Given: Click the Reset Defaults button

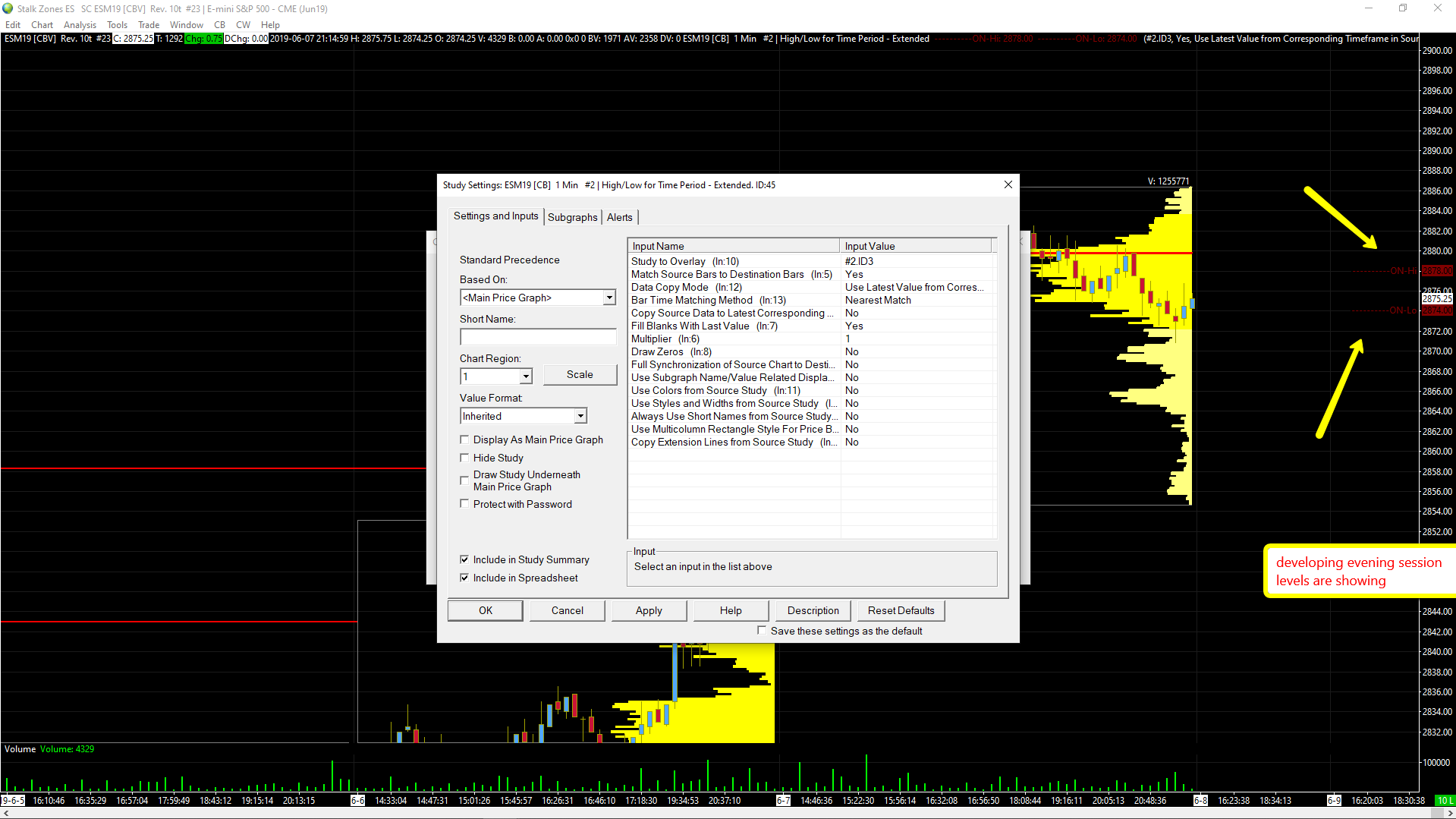Looking at the screenshot, I should [901, 610].
